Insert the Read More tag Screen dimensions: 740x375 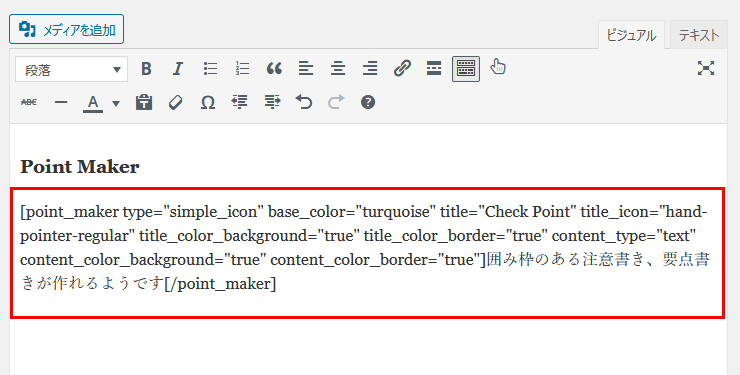pos(434,69)
